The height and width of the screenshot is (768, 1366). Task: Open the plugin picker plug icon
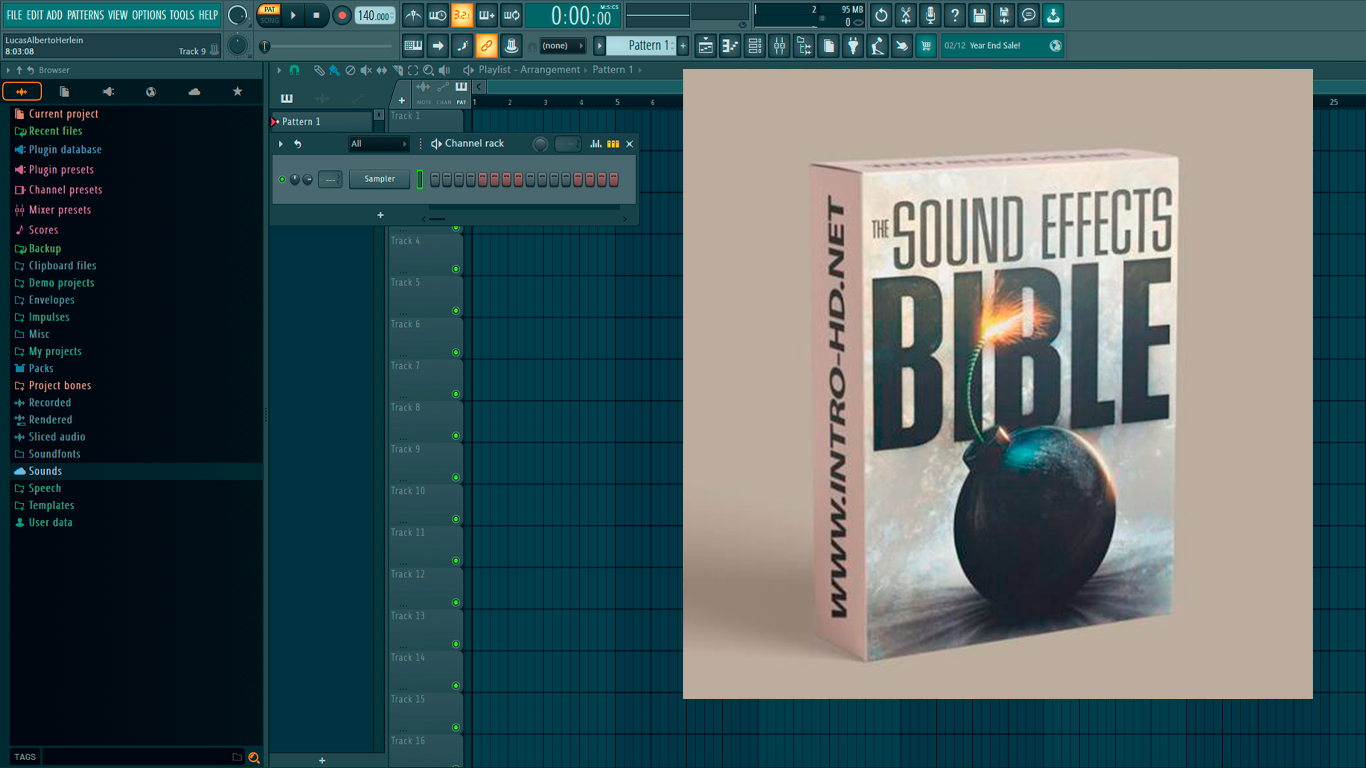click(853, 45)
